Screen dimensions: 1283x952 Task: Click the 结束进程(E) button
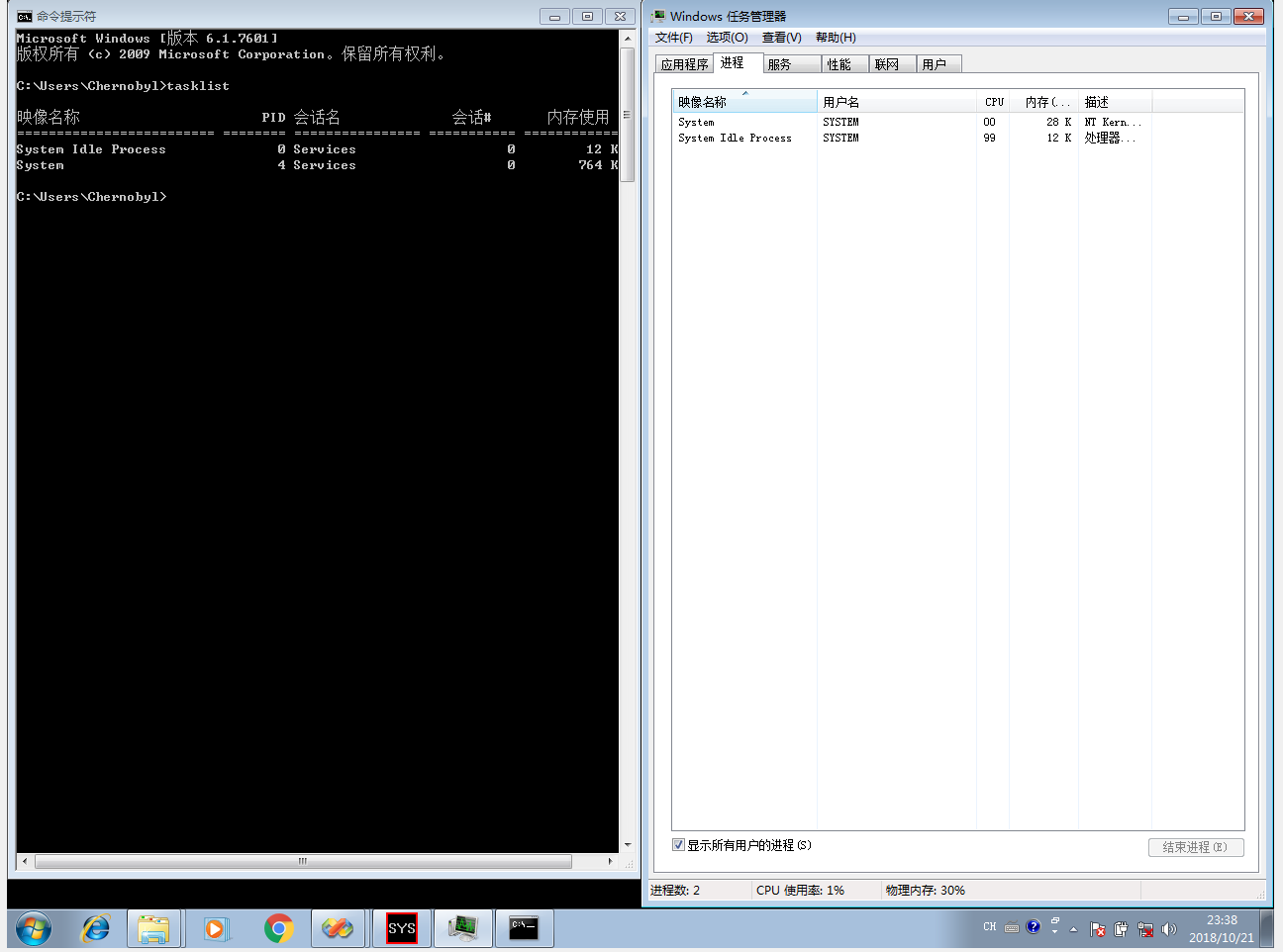tap(1196, 847)
